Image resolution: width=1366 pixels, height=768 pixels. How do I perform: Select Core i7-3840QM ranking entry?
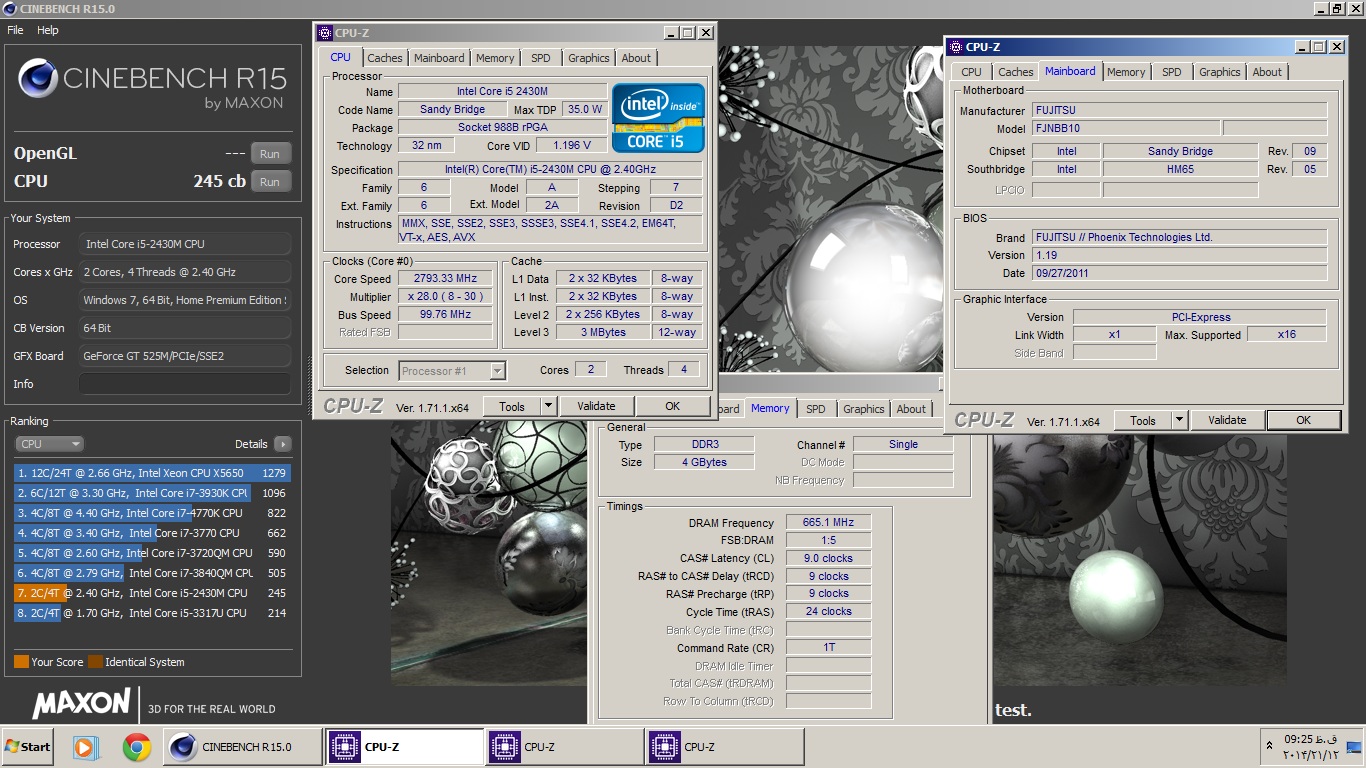151,573
